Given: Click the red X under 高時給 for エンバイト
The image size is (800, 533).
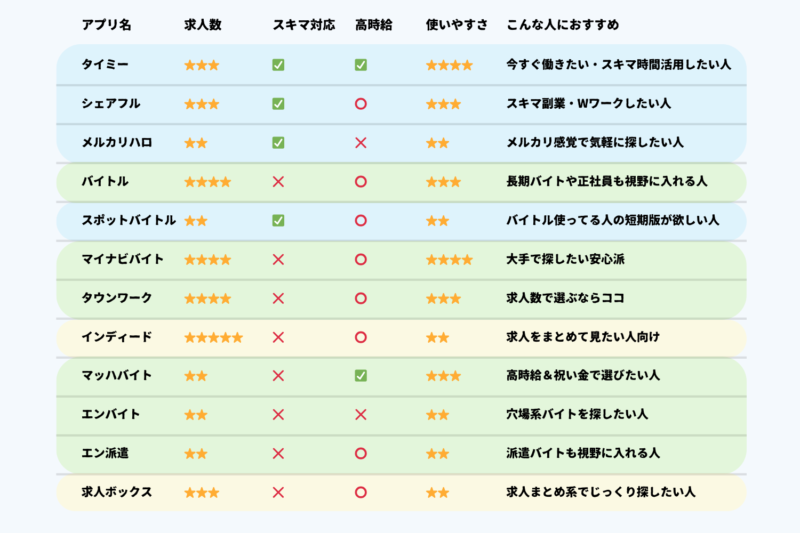Looking at the screenshot, I should pyautogui.click(x=361, y=415).
